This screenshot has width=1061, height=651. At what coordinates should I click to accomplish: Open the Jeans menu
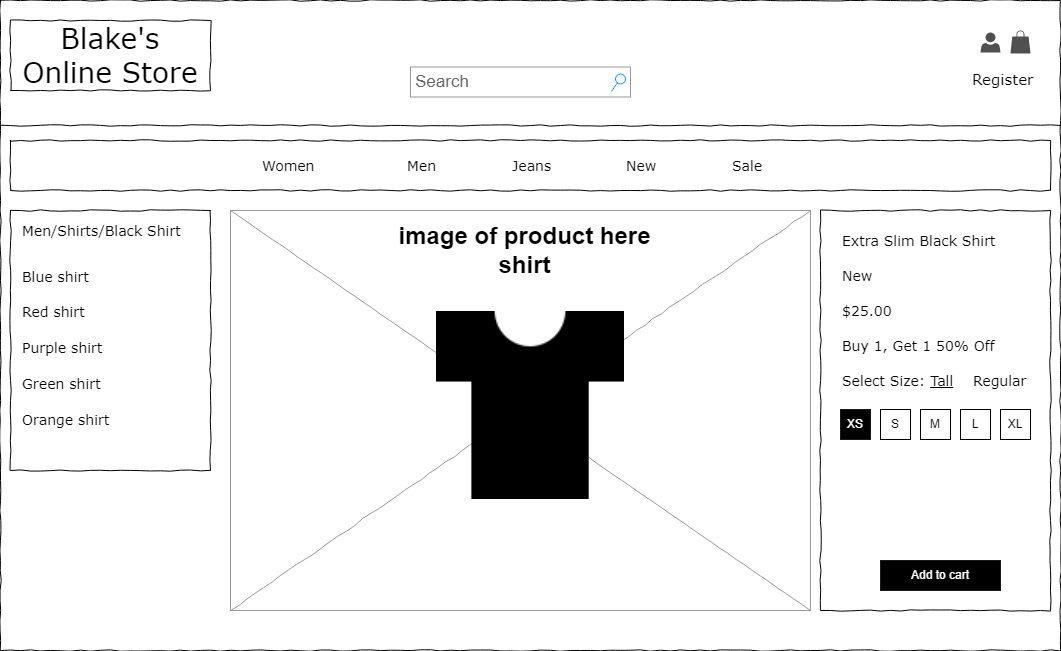pos(531,166)
